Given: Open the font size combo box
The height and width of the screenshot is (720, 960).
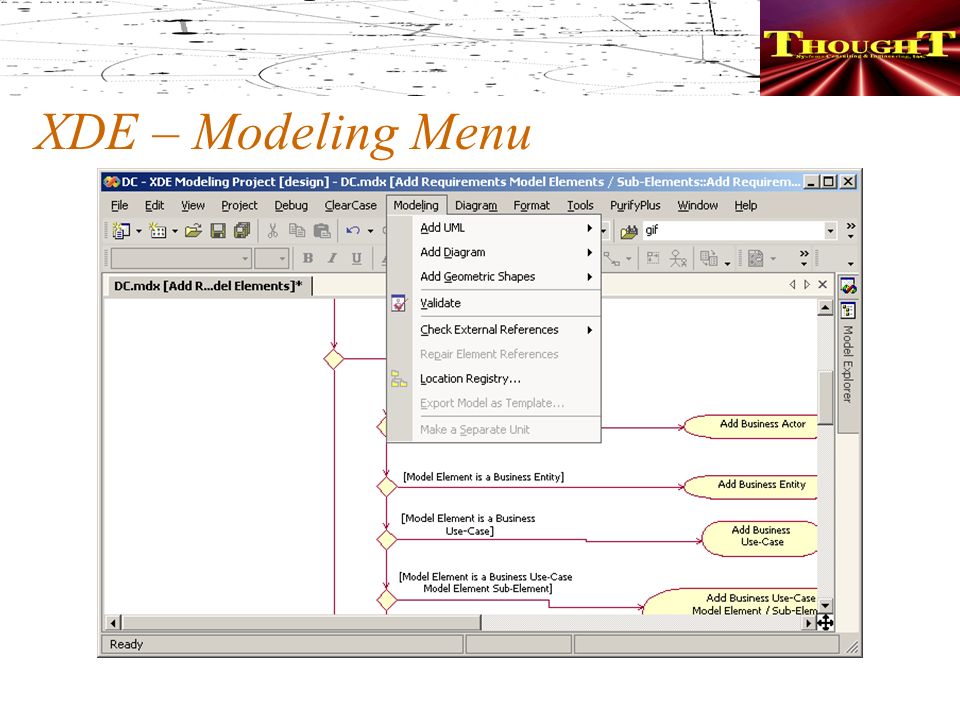Looking at the screenshot, I should 272,258.
